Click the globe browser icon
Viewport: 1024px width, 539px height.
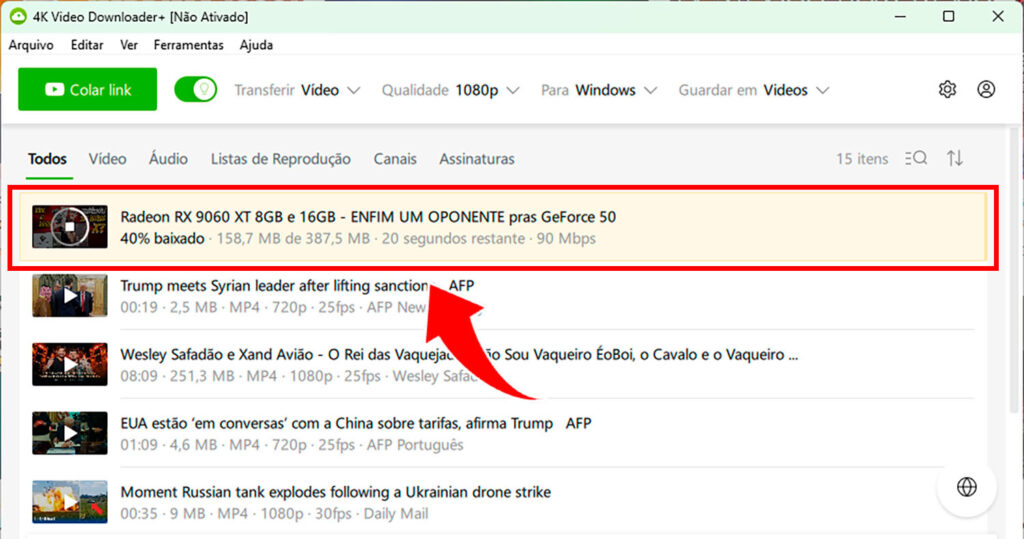click(x=967, y=487)
